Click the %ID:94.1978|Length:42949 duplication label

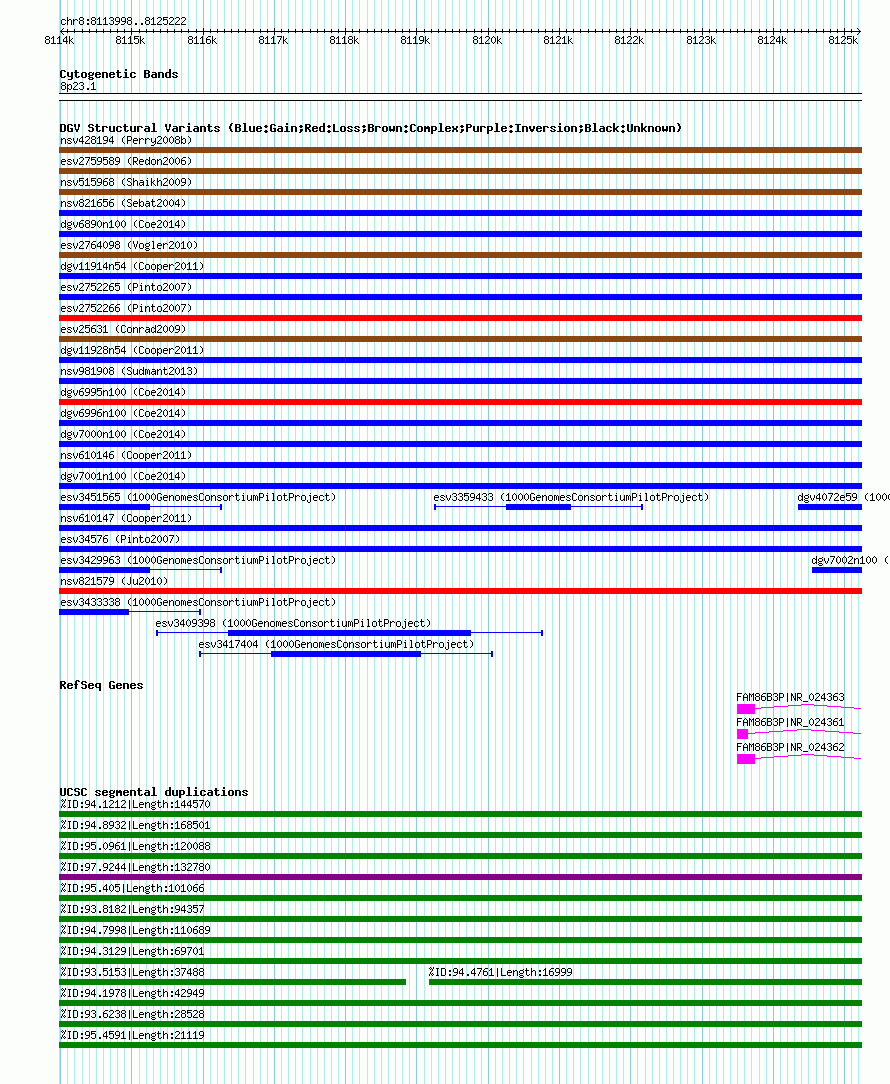pyautogui.click(x=132, y=993)
